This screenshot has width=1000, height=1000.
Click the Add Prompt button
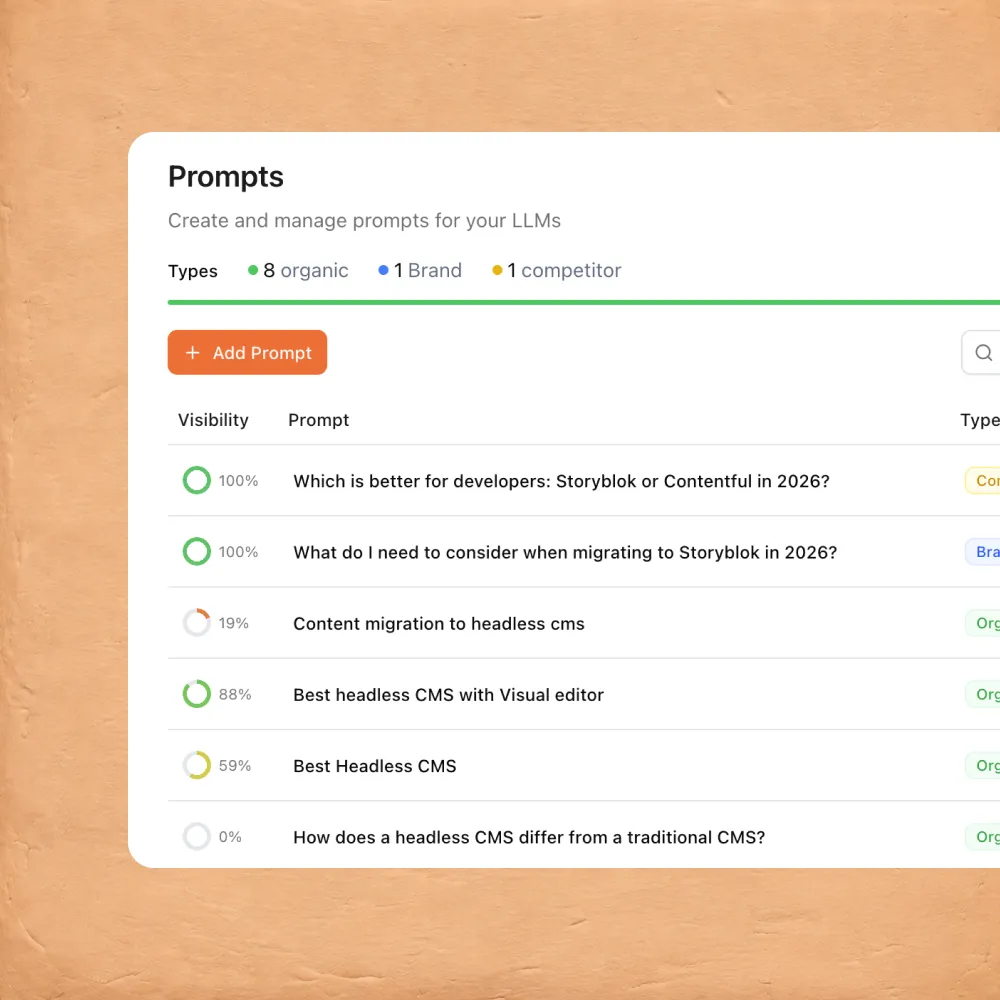click(247, 353)
